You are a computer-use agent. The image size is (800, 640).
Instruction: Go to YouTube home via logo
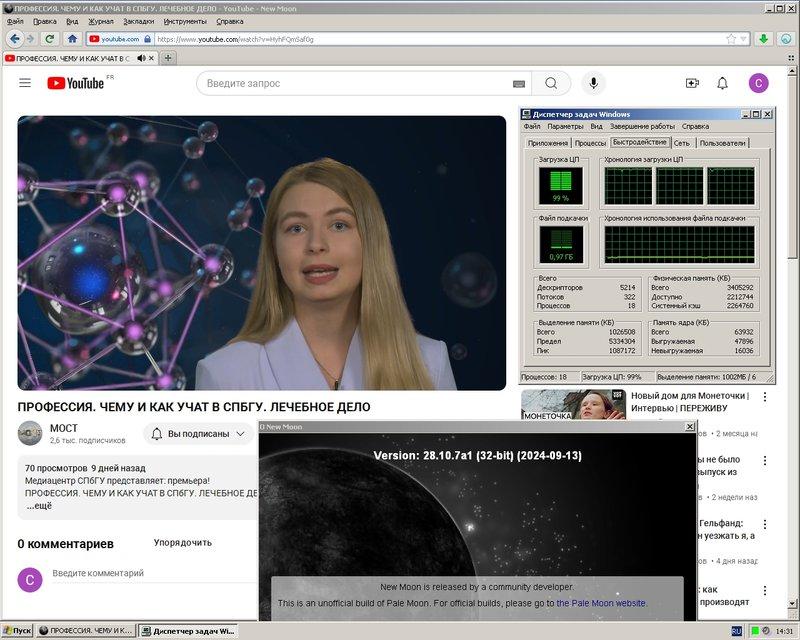tap(76, 83)
